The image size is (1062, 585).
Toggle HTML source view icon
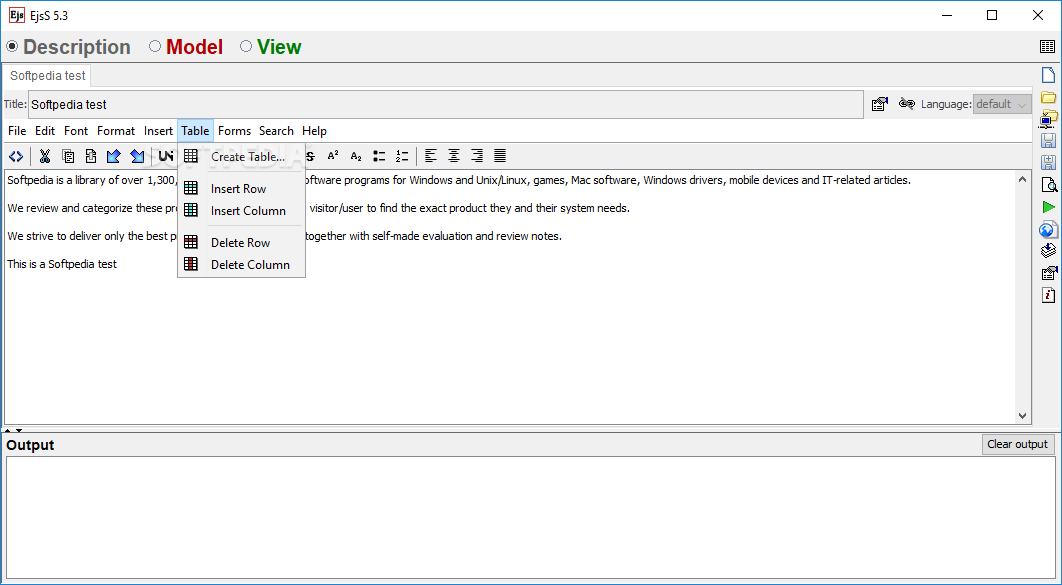click(x=16, y=156)
